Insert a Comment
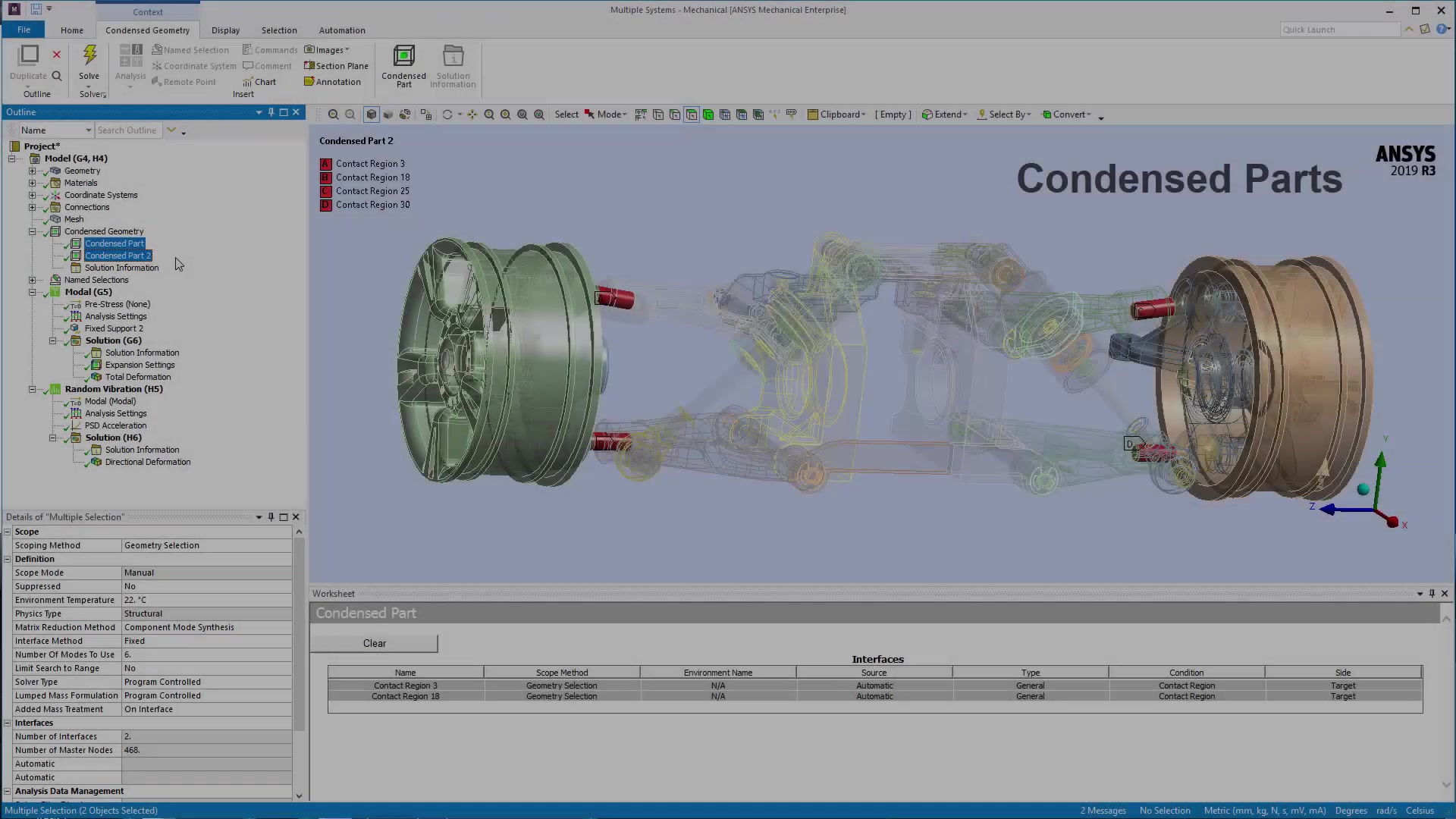The height and width of the screenshot is (819, 1456). [x=267, y=65]
